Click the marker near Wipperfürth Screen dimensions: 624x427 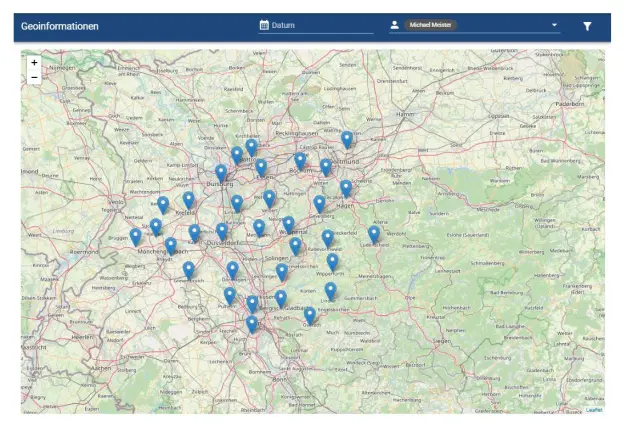pyautogui.click(x=333, y=261)
